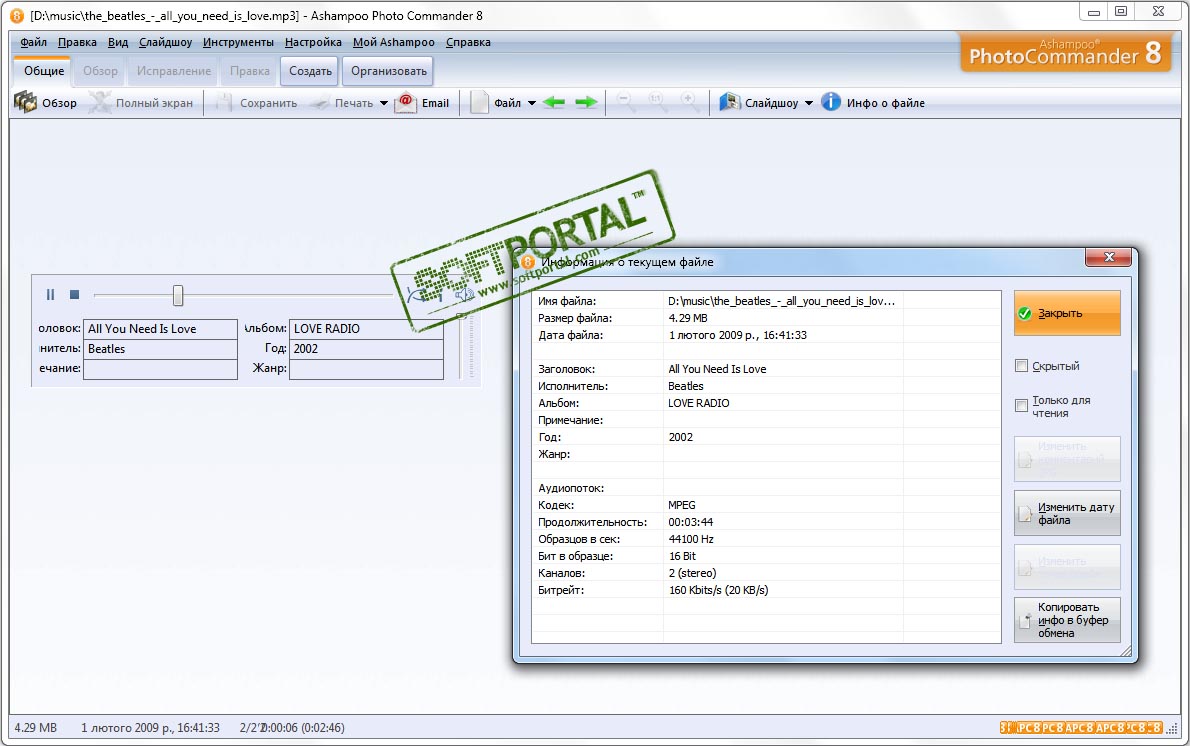Image resolution: width=1190 pixels, height=746 pixels.
Task: Stop audio playback in the player
Action: [74, 294]
